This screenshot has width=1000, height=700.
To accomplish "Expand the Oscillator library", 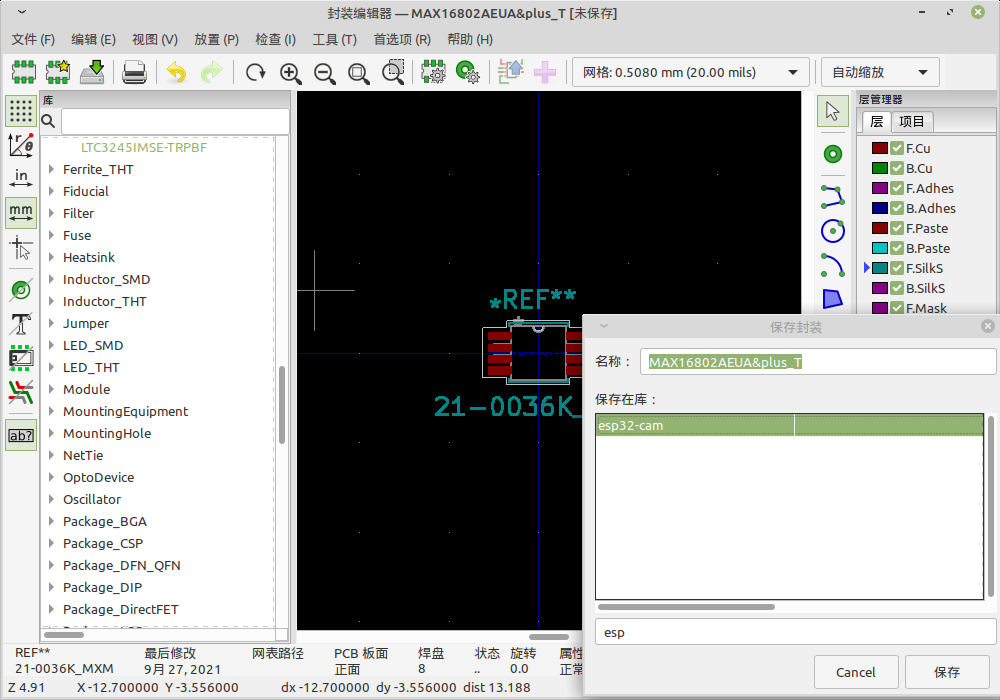I will [51, 499].
